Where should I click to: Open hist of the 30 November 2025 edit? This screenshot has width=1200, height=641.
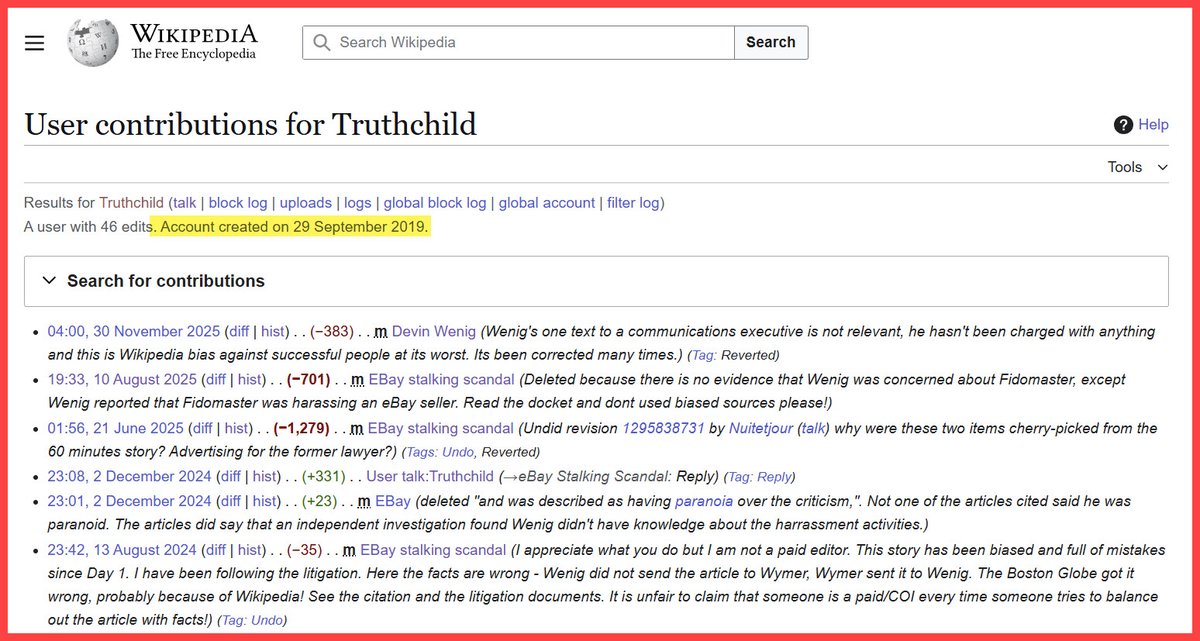click(273, 331)
